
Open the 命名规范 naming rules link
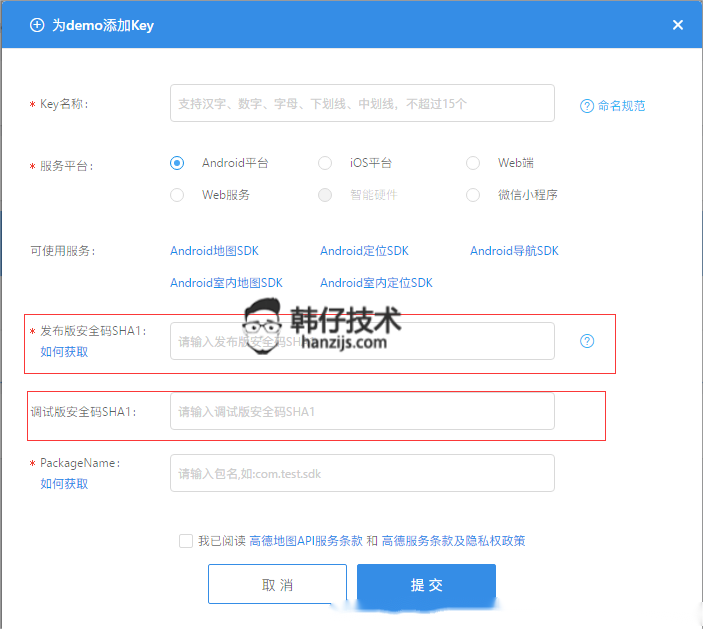tap(621, 106)
